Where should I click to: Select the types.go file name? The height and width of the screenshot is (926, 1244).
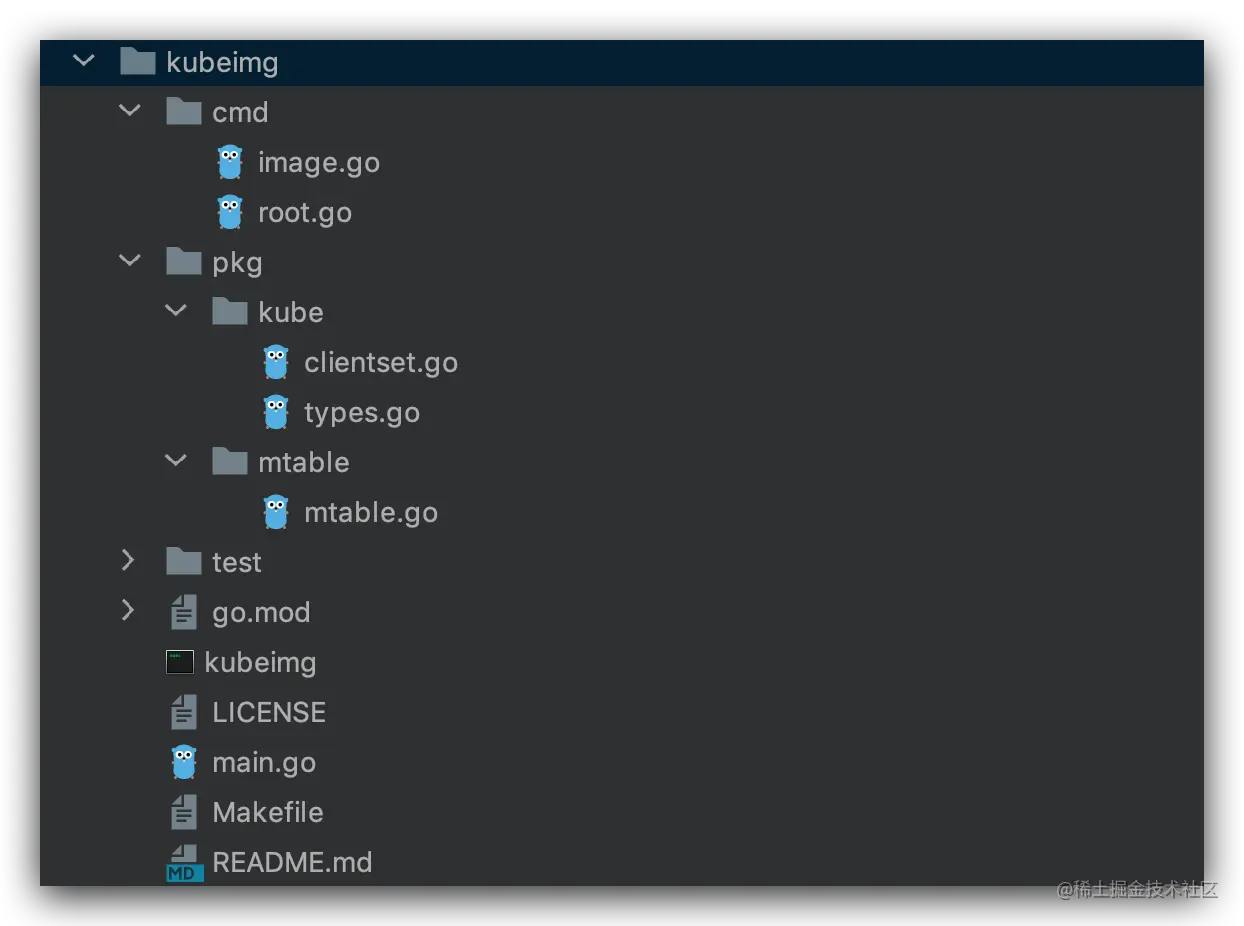[362, 413]
